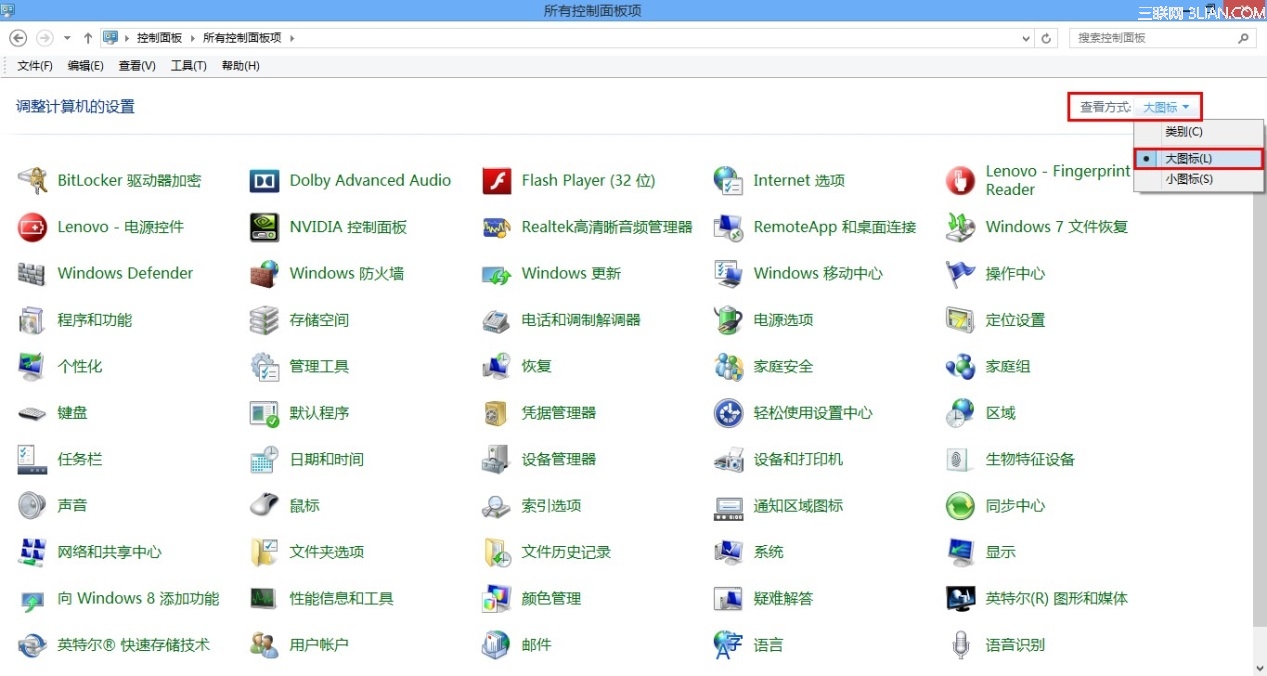Open the 家庭安全 icon
1267x676 pixels.
[728, 367]
